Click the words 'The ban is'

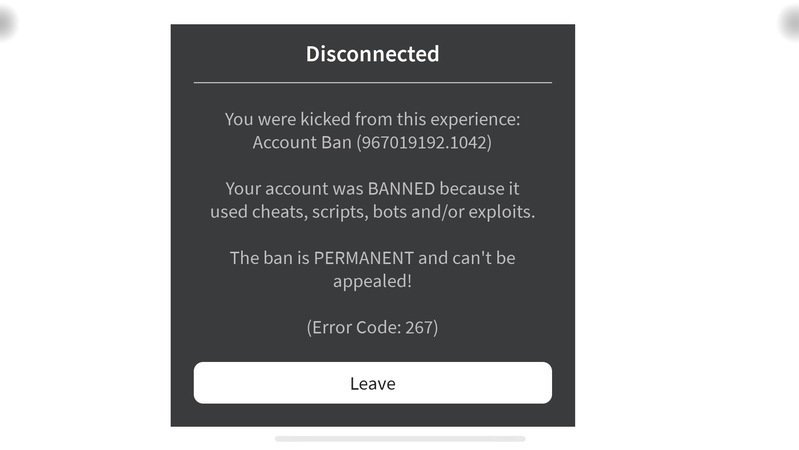pyautogui.click(x=270, y=257)
